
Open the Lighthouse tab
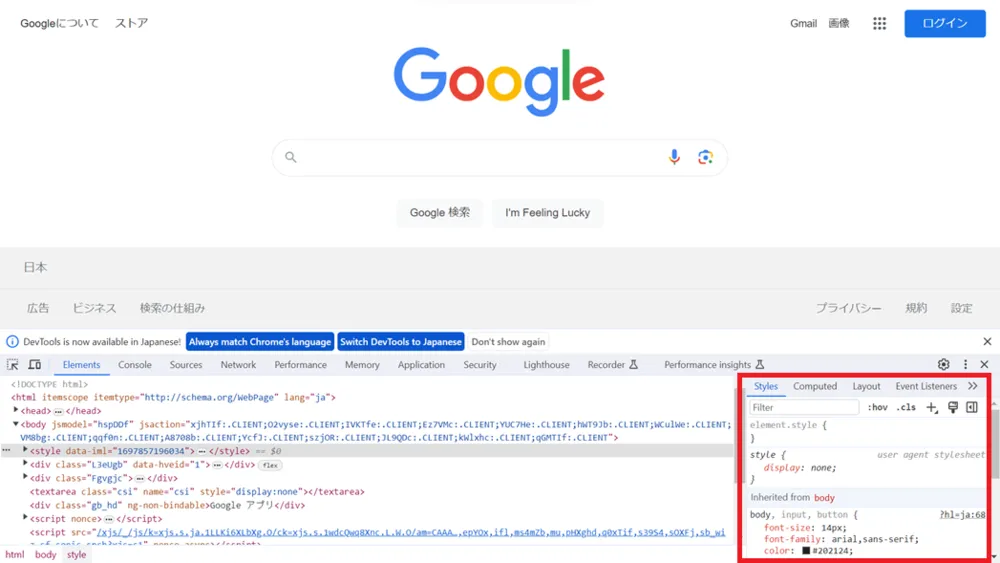tap(546, 365)
